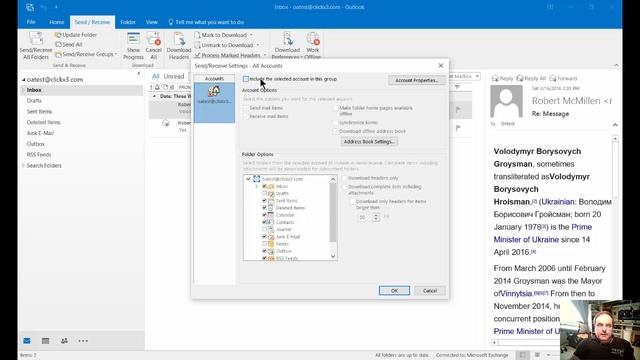Click OK in Send/Receive Settings

click(394, 291)
